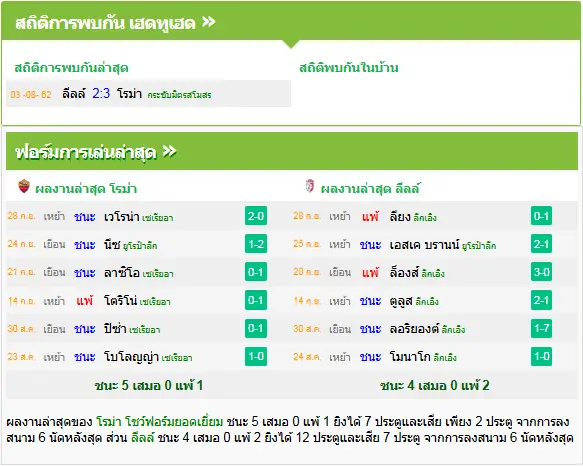Click opponent name นีซ
This screenshot has height=466, width=583.
(x=112, y=245)
